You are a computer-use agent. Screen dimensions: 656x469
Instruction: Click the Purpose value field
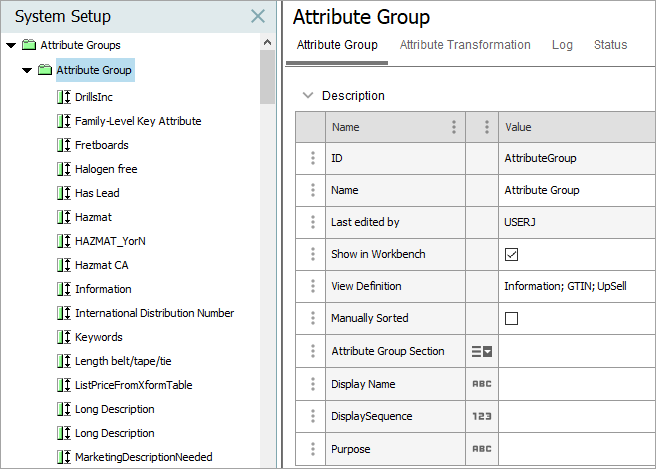(x=576, y=449)
